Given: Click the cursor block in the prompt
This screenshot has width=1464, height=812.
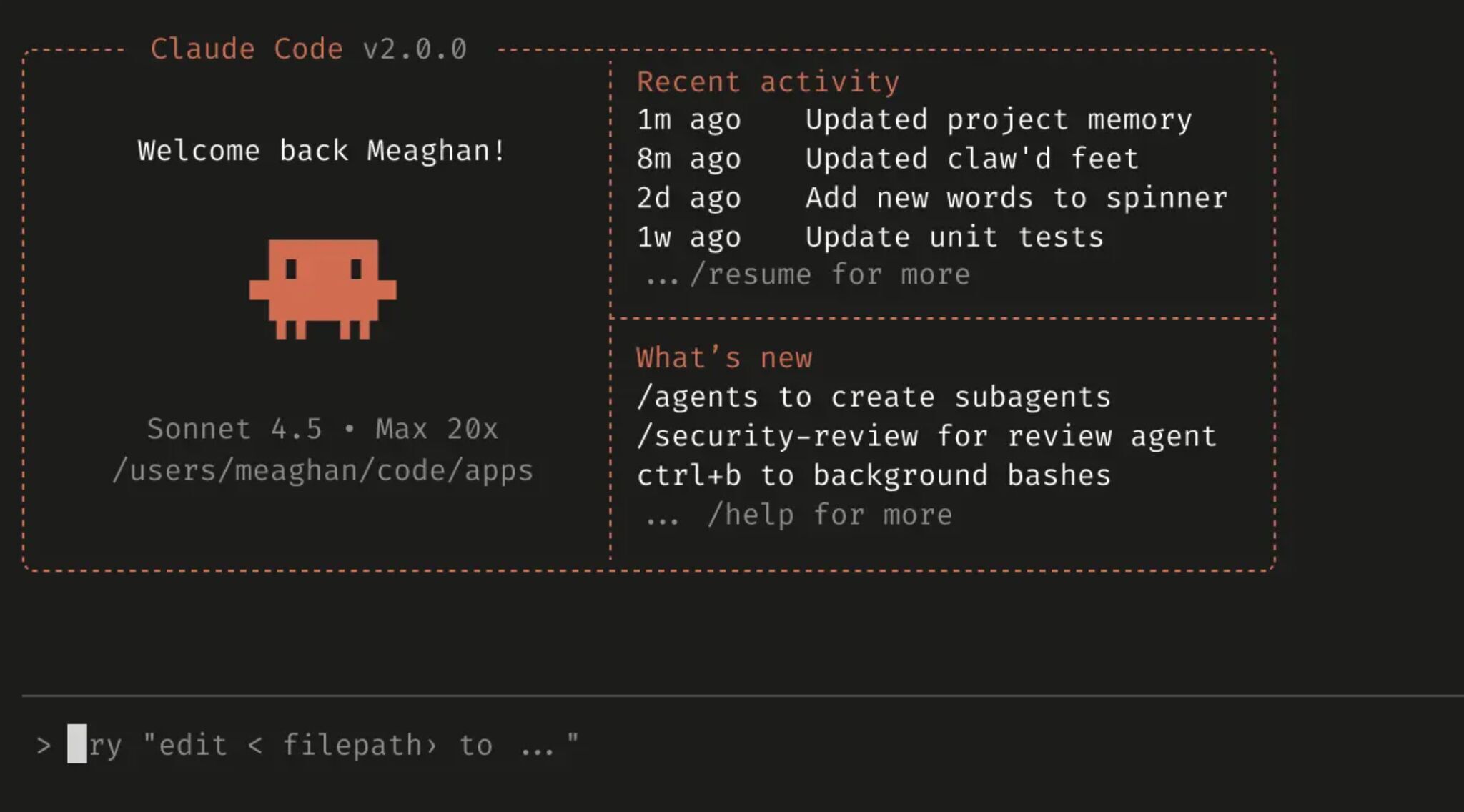Looking at the screenshot, I should click(77, 744).
